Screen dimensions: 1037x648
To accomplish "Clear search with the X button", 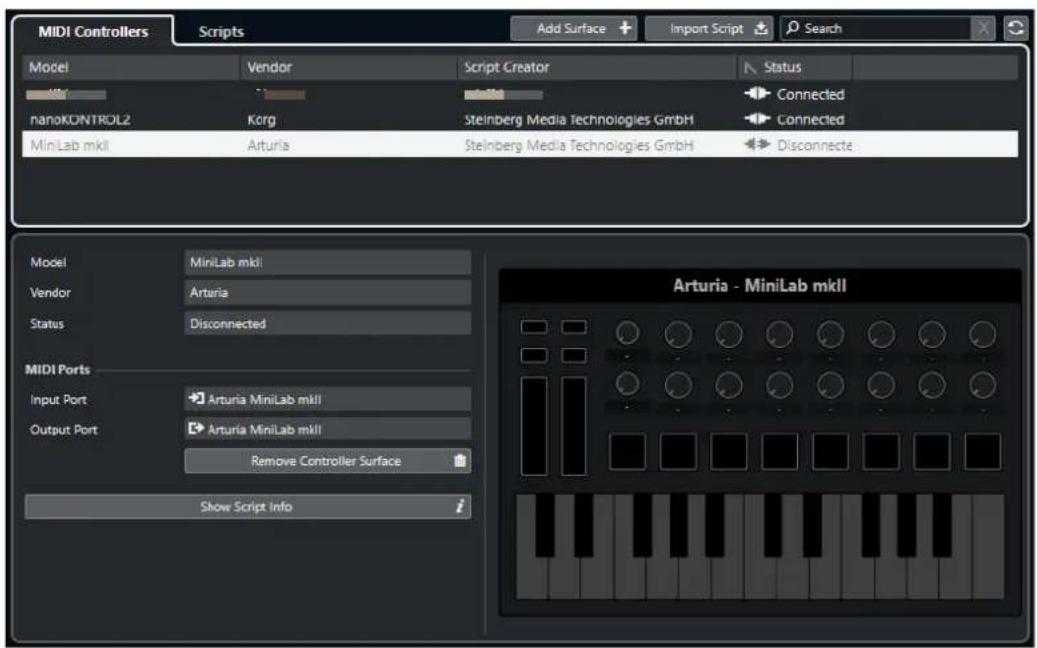I will tap(983, 28).
